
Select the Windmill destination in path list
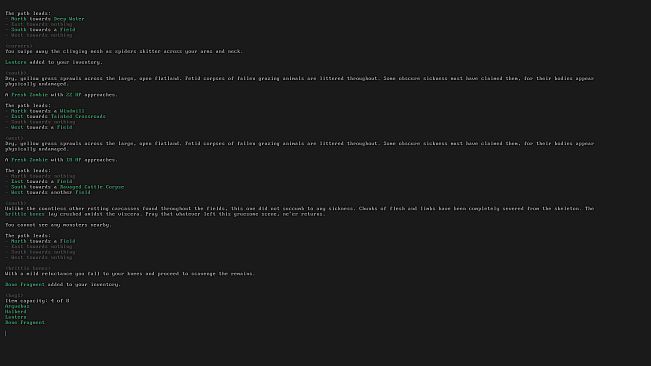tap(72, 111)
